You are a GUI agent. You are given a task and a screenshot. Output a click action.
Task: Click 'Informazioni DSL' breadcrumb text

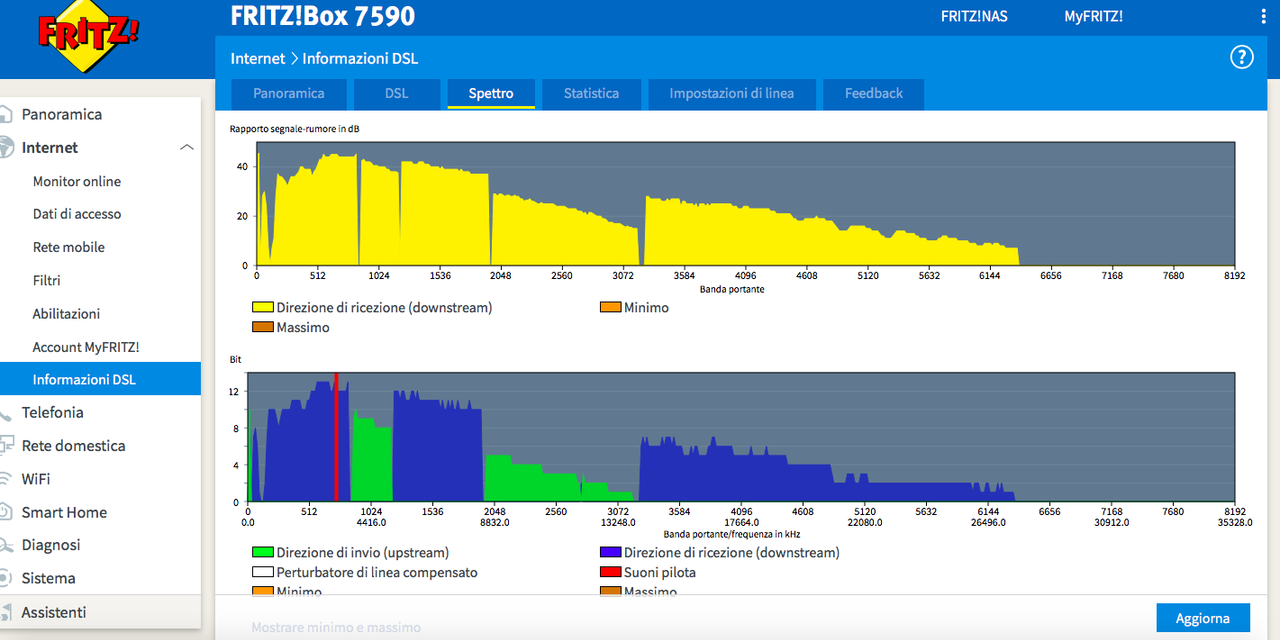point(360,59)
